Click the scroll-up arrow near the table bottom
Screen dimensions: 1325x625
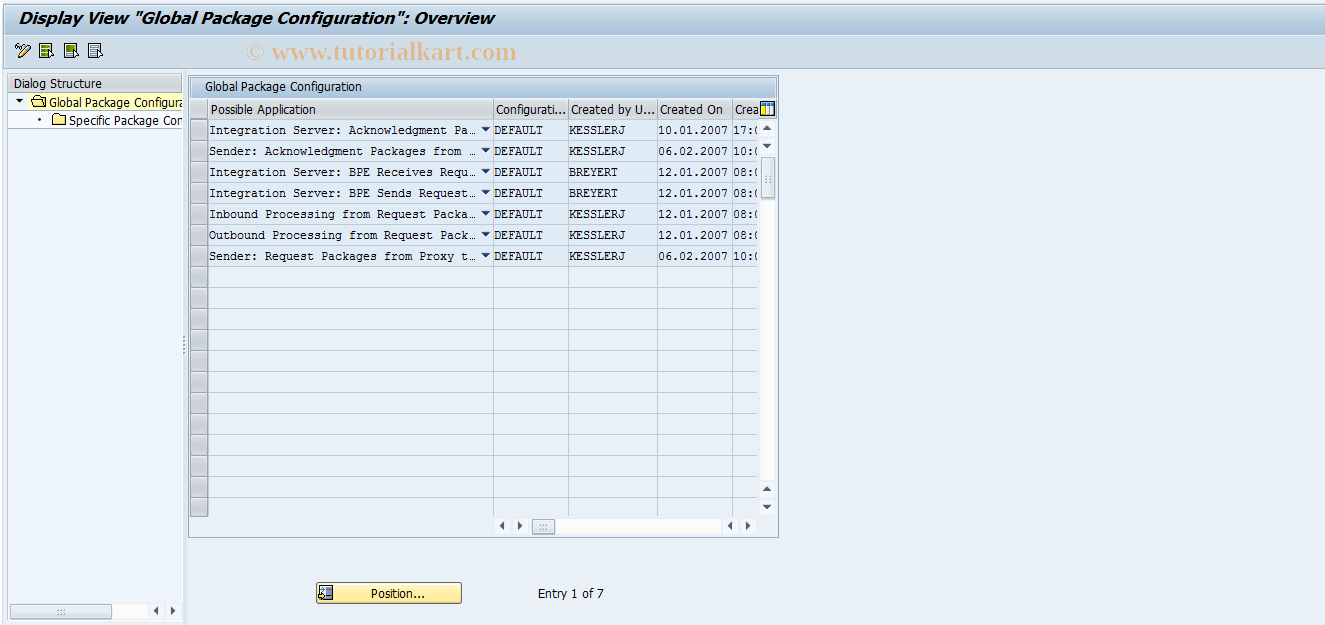tap(768, 489)
